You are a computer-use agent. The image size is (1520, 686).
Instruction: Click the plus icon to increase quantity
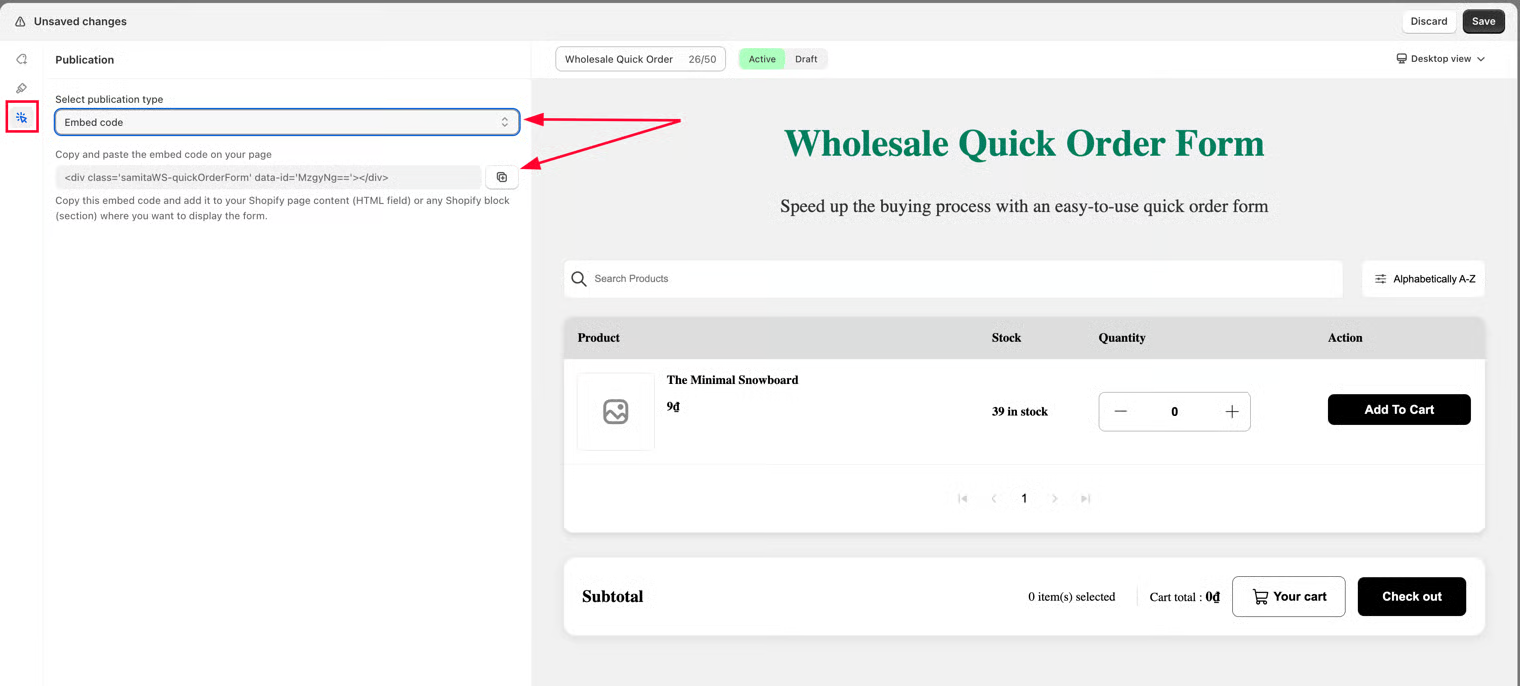pos(1231,411)
